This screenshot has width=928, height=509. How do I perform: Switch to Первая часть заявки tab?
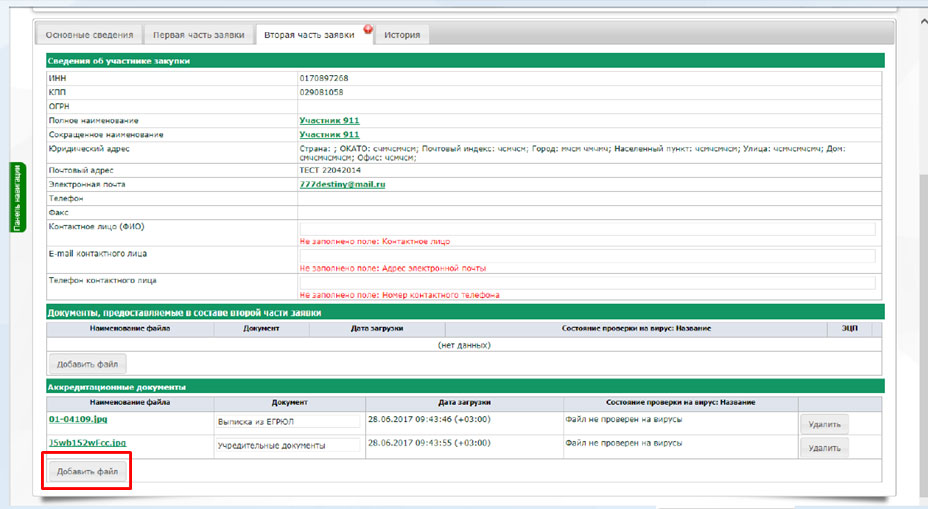pos(198,35)
